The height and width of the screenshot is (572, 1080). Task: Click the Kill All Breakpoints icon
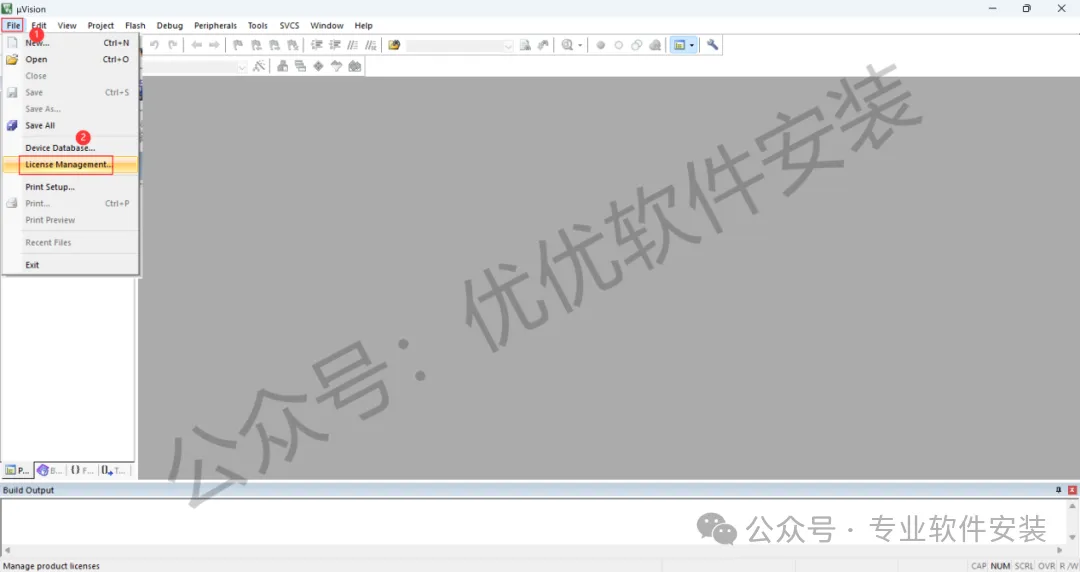(x=655, y=45)
